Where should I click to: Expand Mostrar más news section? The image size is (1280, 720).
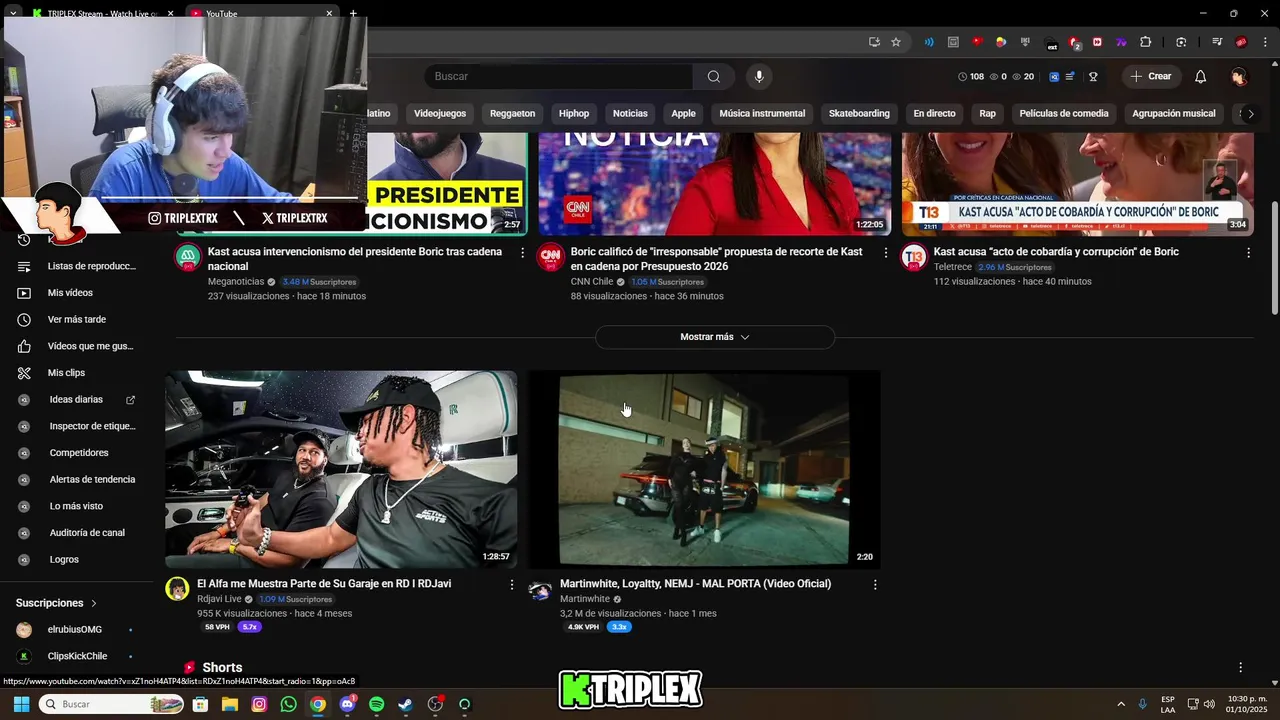click(x=715, y=337)
